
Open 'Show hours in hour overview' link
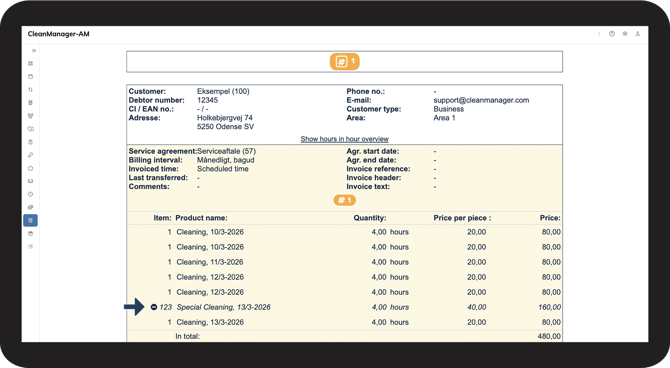click(344, 139)
